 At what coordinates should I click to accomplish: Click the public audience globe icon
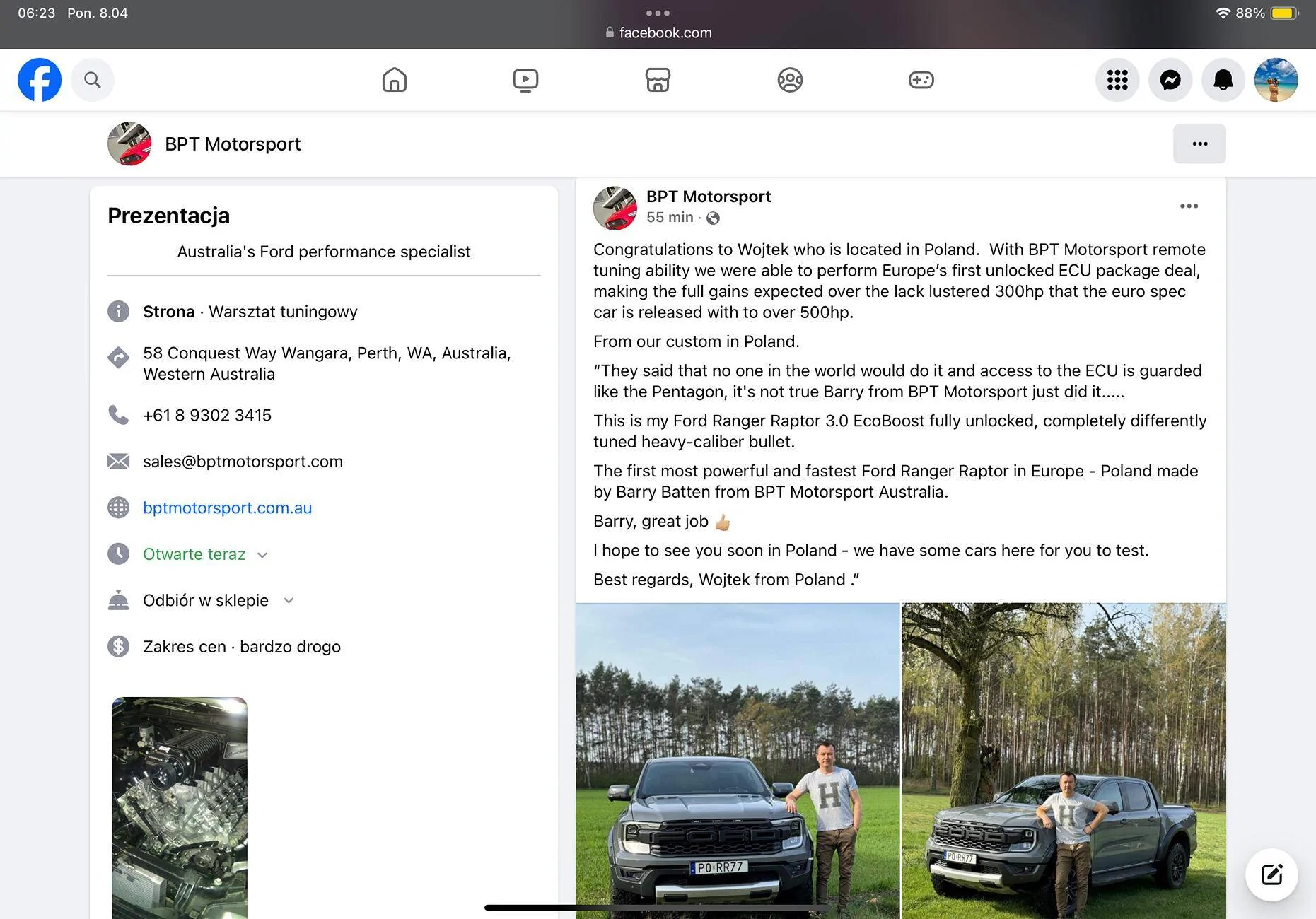click(x=714, y=218)
